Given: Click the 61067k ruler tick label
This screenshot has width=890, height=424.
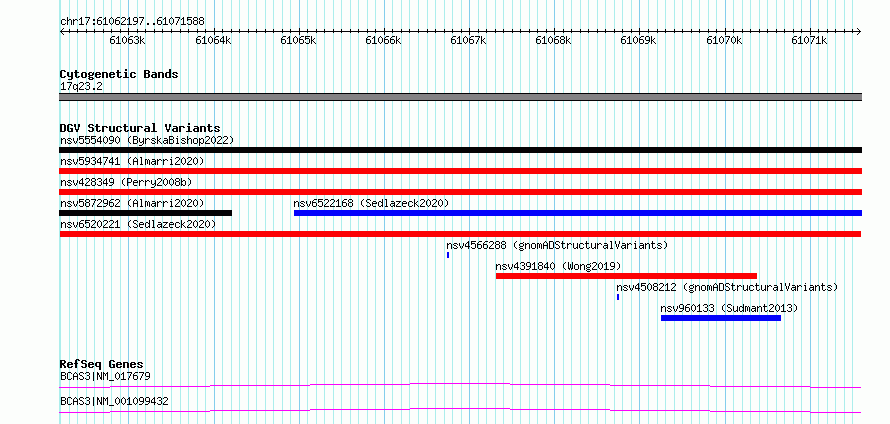Looking at the screenshot, I should [x=469, y=41].
